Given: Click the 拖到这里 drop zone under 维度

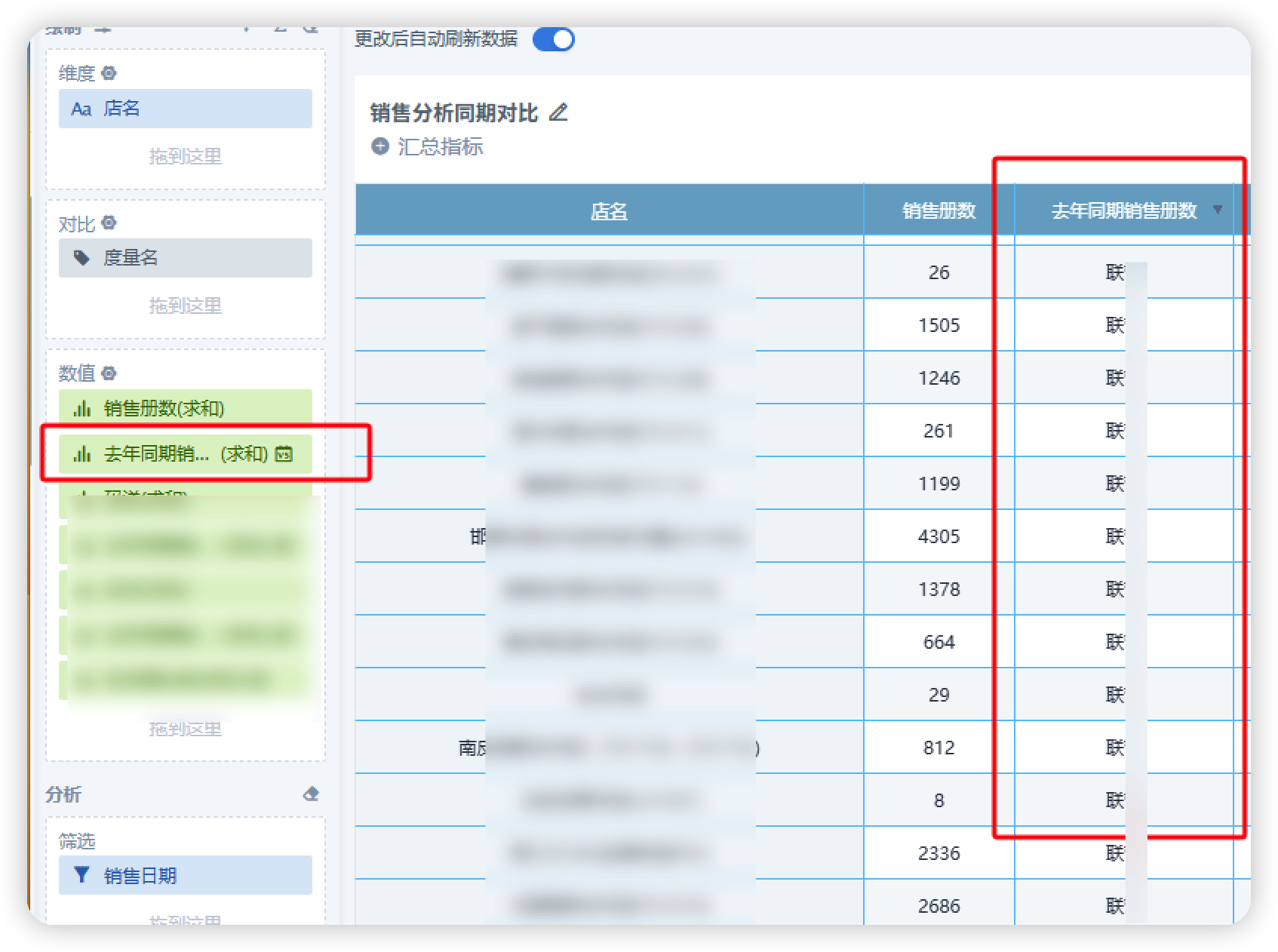Looking at the screenshot, I should (x=185, y=156).
